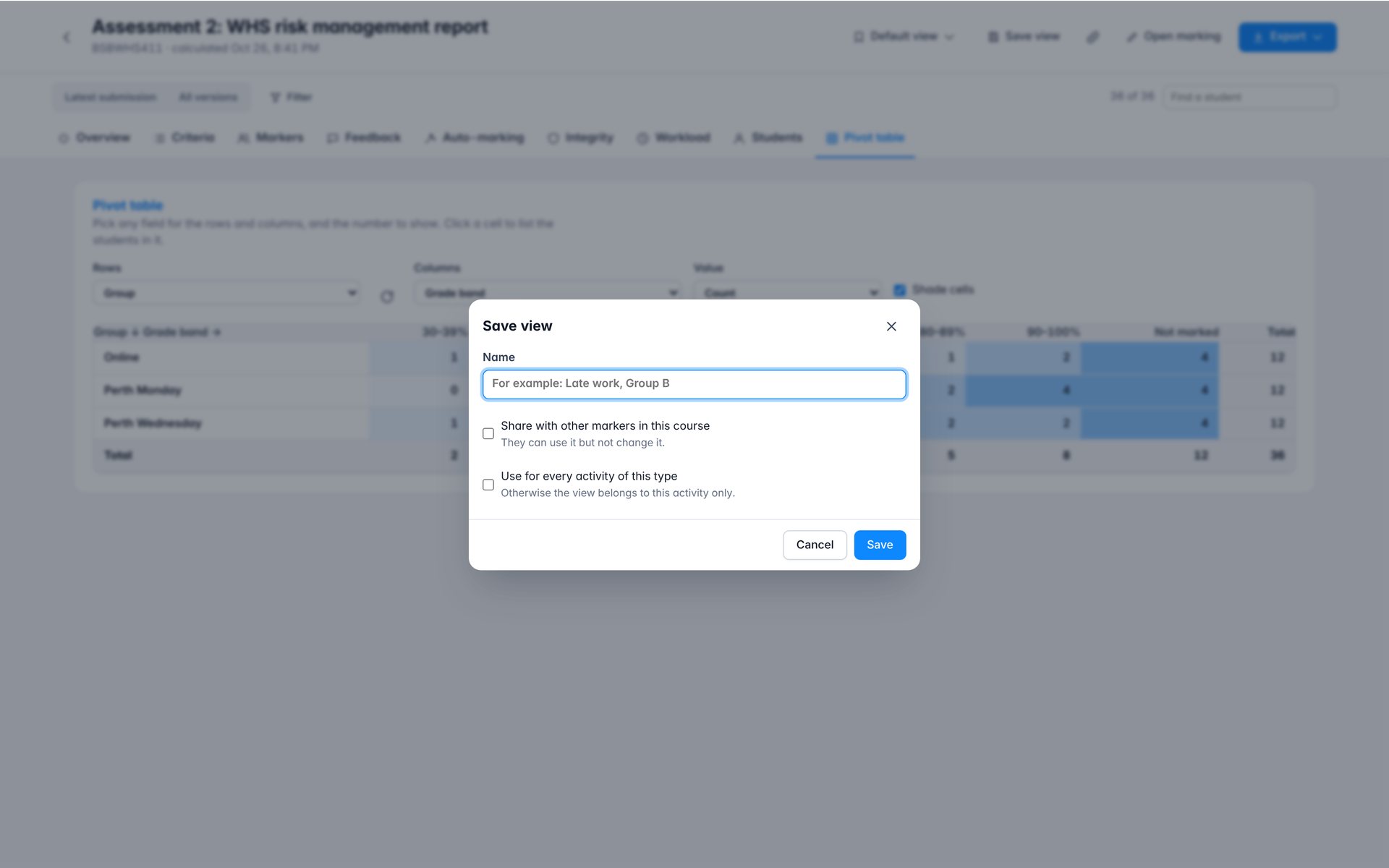Viewport: 1389px width, 868px height.
Task: Click the Perth Monday row label
Action: click(x=143, y=391)
